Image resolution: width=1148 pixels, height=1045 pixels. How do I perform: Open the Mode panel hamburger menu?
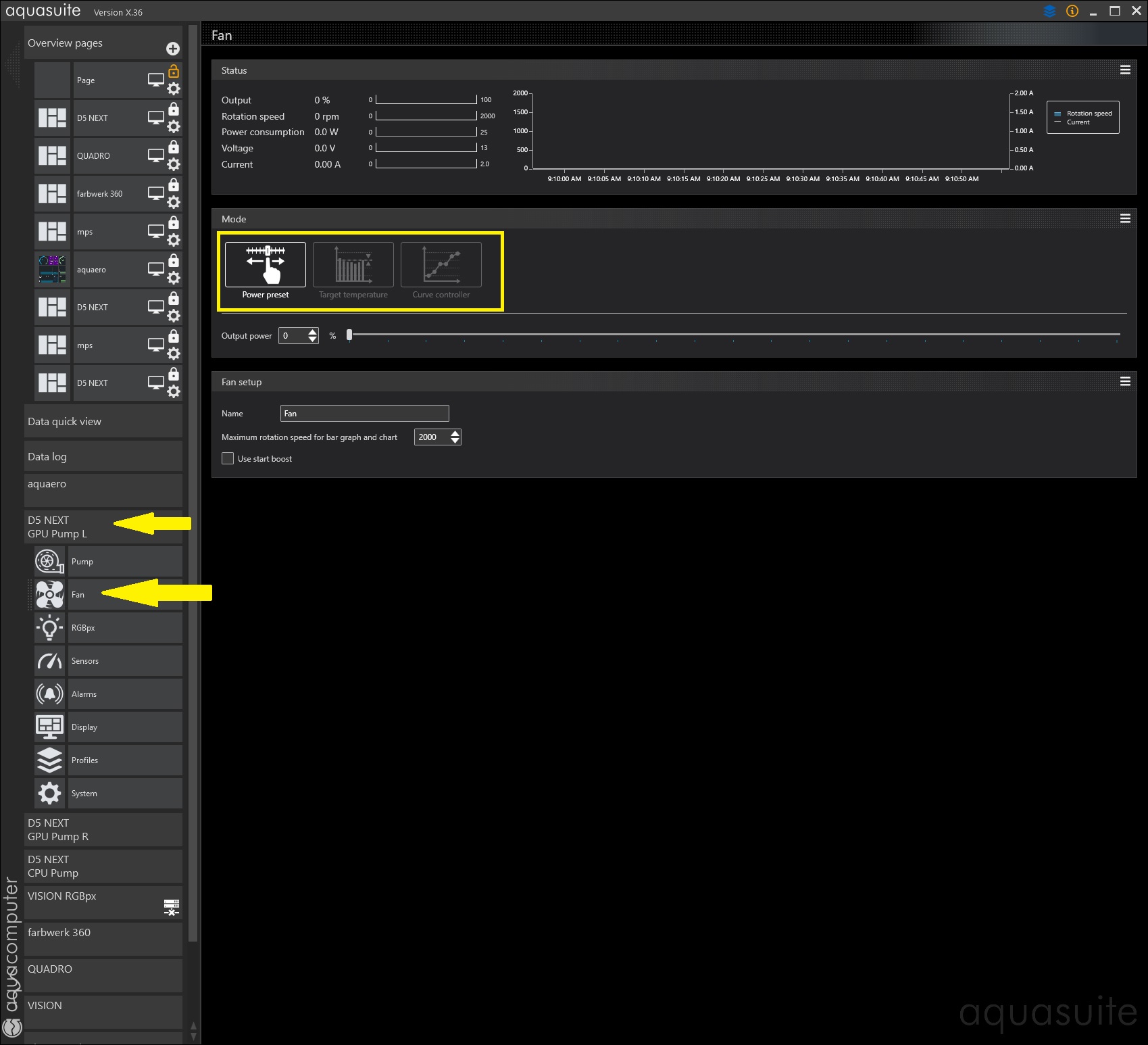point(1125,219)
